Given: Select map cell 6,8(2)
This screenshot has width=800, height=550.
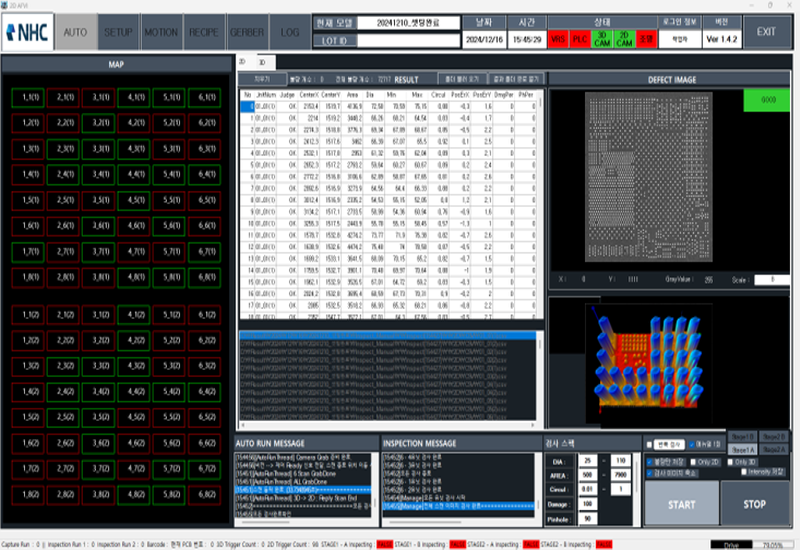Looking at the screenshot, I should point(207,493).
